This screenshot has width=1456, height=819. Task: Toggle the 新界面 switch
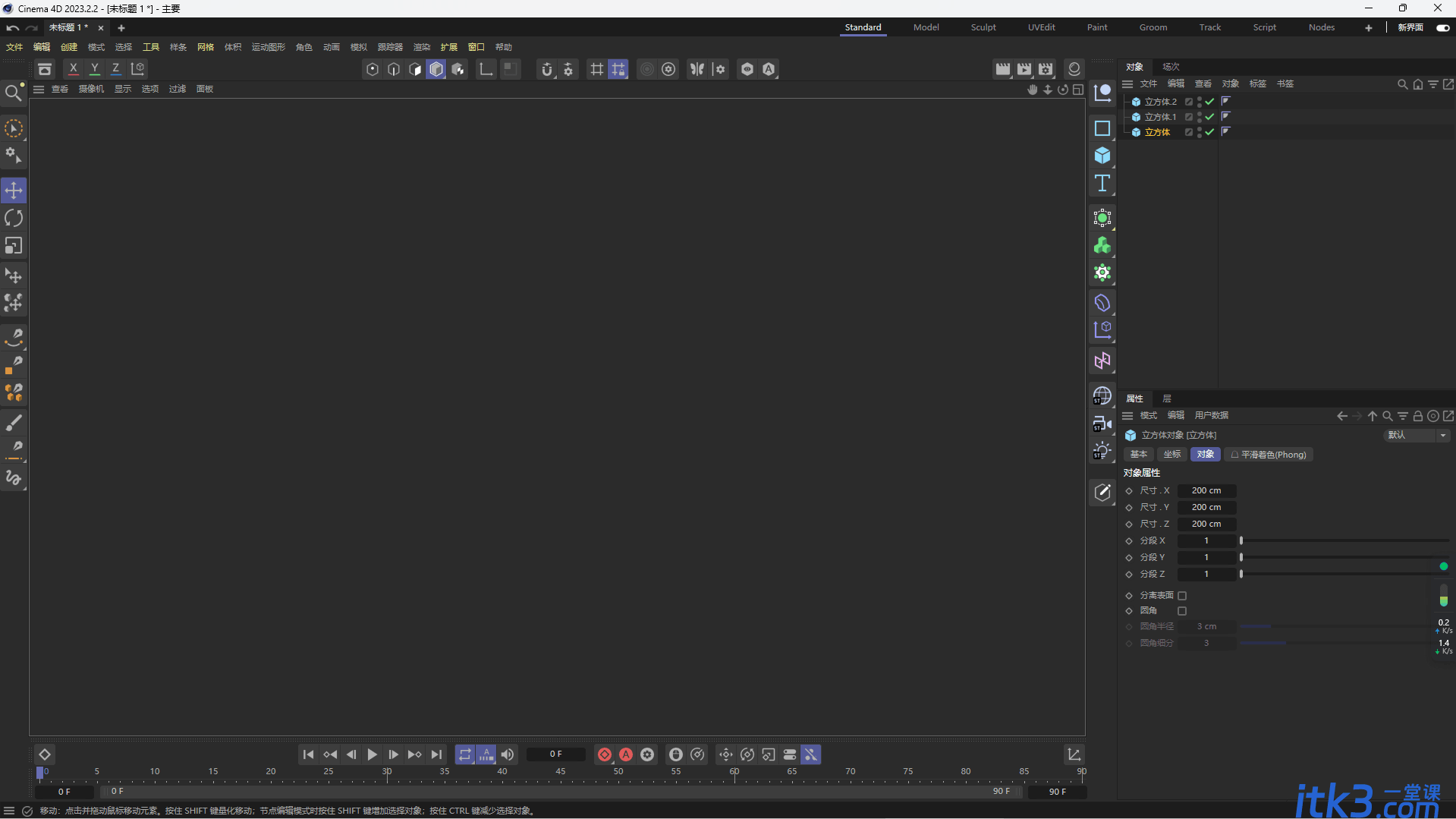tap(1443, 27)
